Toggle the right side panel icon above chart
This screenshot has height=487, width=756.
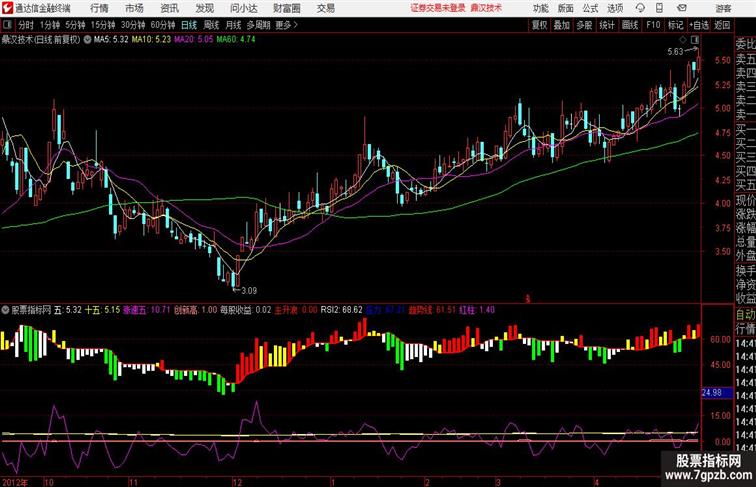click(695, 40)
